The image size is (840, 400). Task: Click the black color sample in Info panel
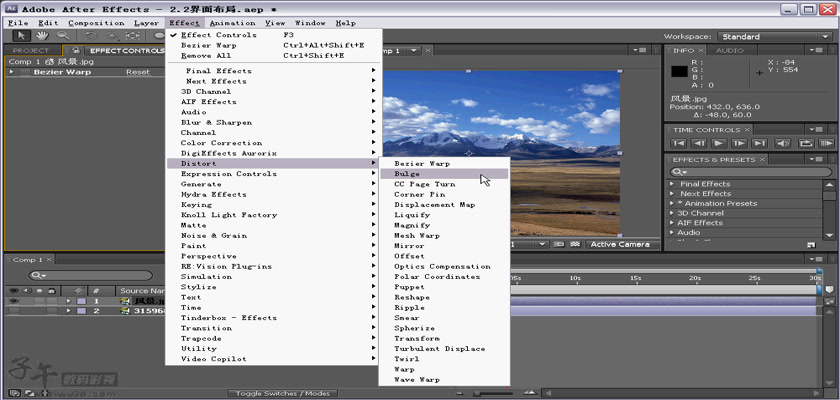pyautogui.click(x=680, y=71)
